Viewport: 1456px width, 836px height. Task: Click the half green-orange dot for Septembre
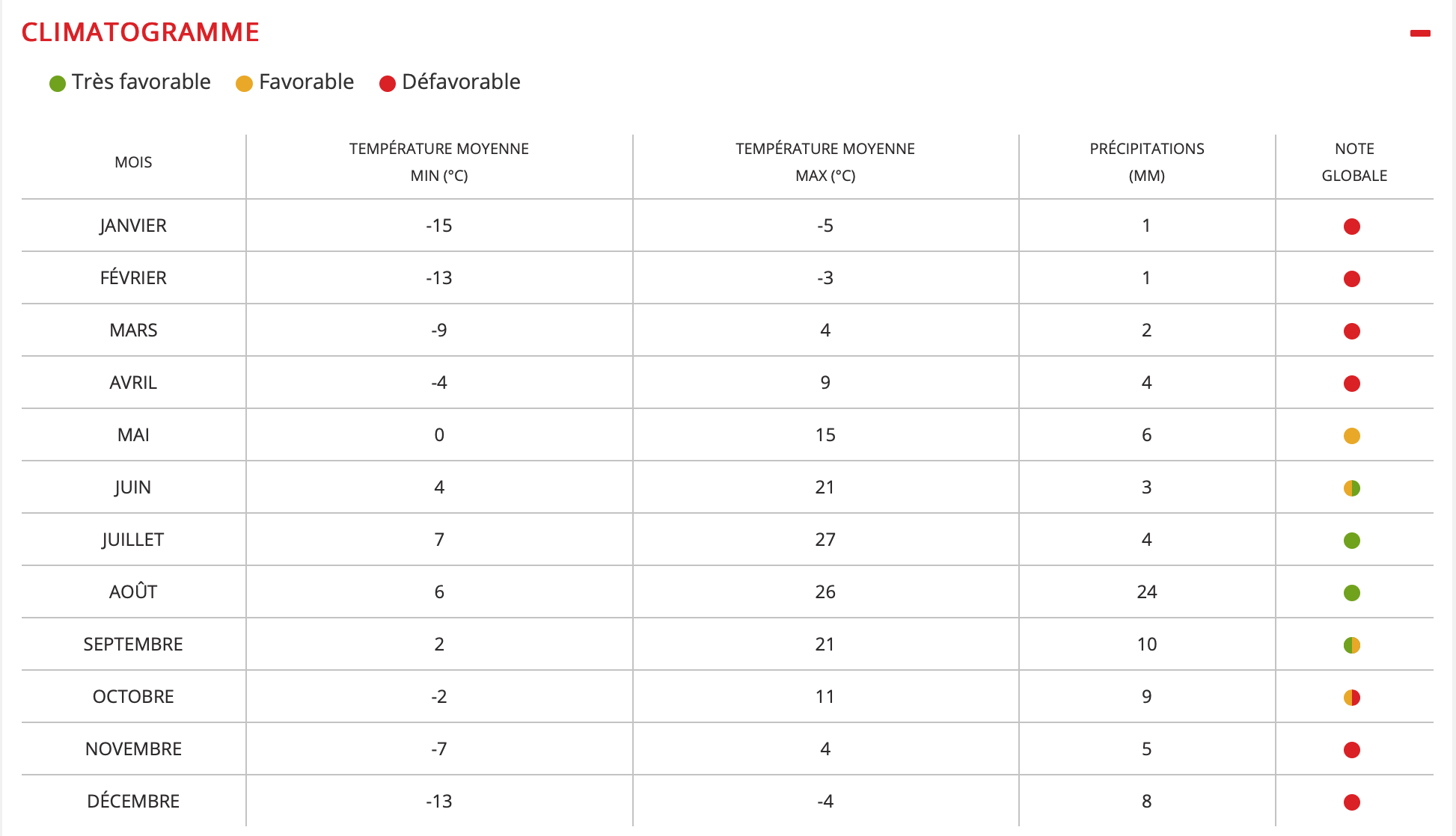click(x=1351, y=645)
